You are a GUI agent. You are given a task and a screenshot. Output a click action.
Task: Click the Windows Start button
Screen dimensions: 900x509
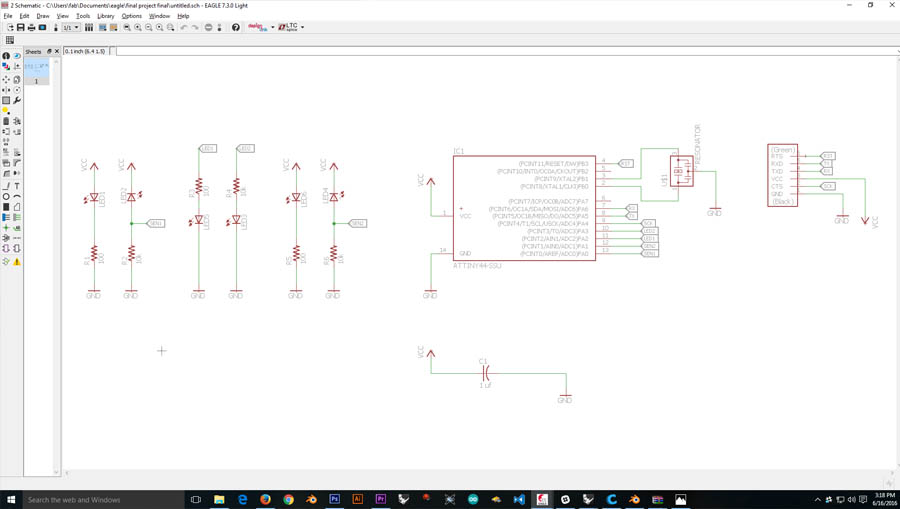coord(11,499)
